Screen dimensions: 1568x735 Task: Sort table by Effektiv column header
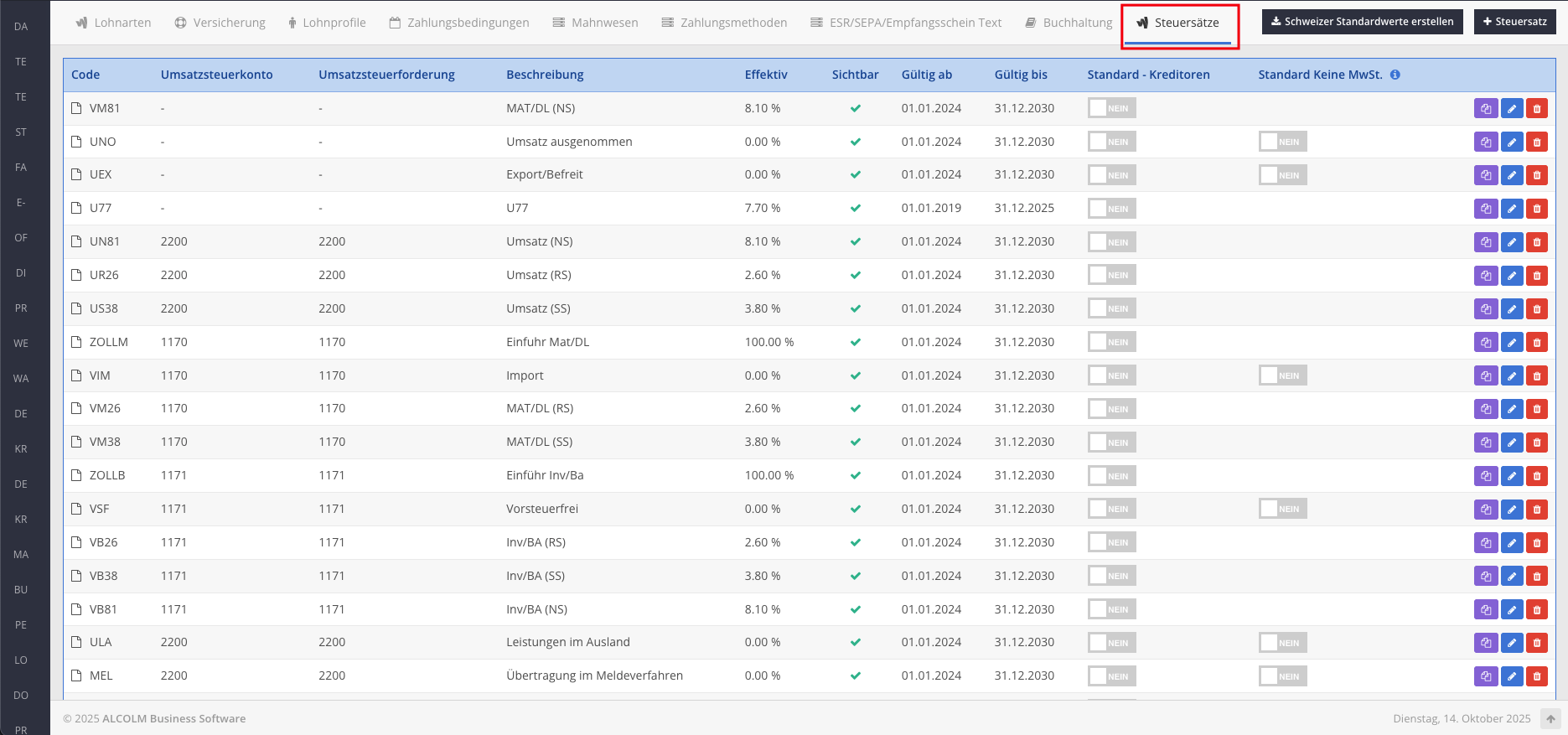click(x=765, y=75)
